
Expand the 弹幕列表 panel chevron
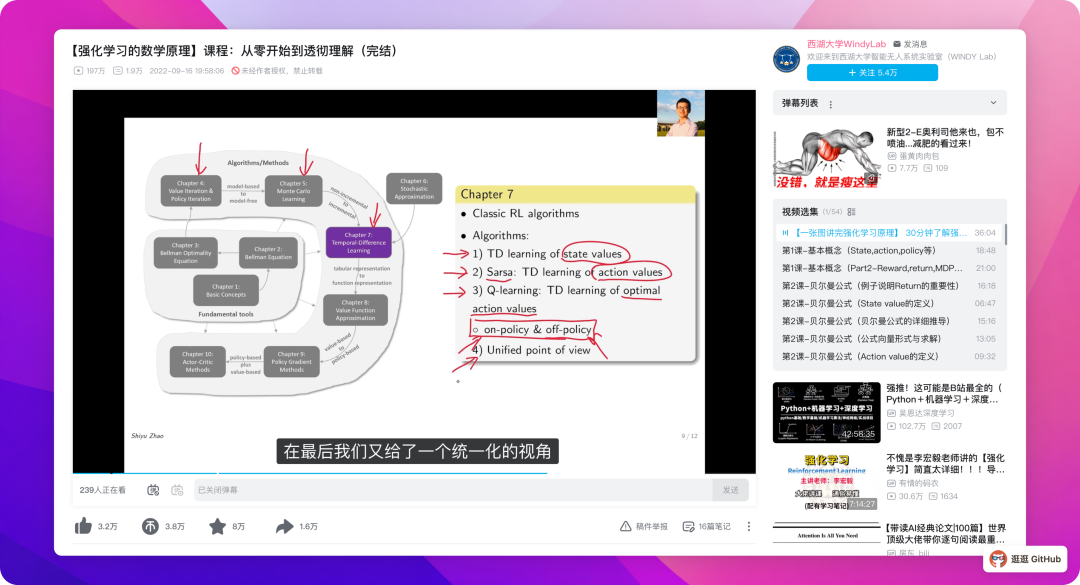pos(993,103)
